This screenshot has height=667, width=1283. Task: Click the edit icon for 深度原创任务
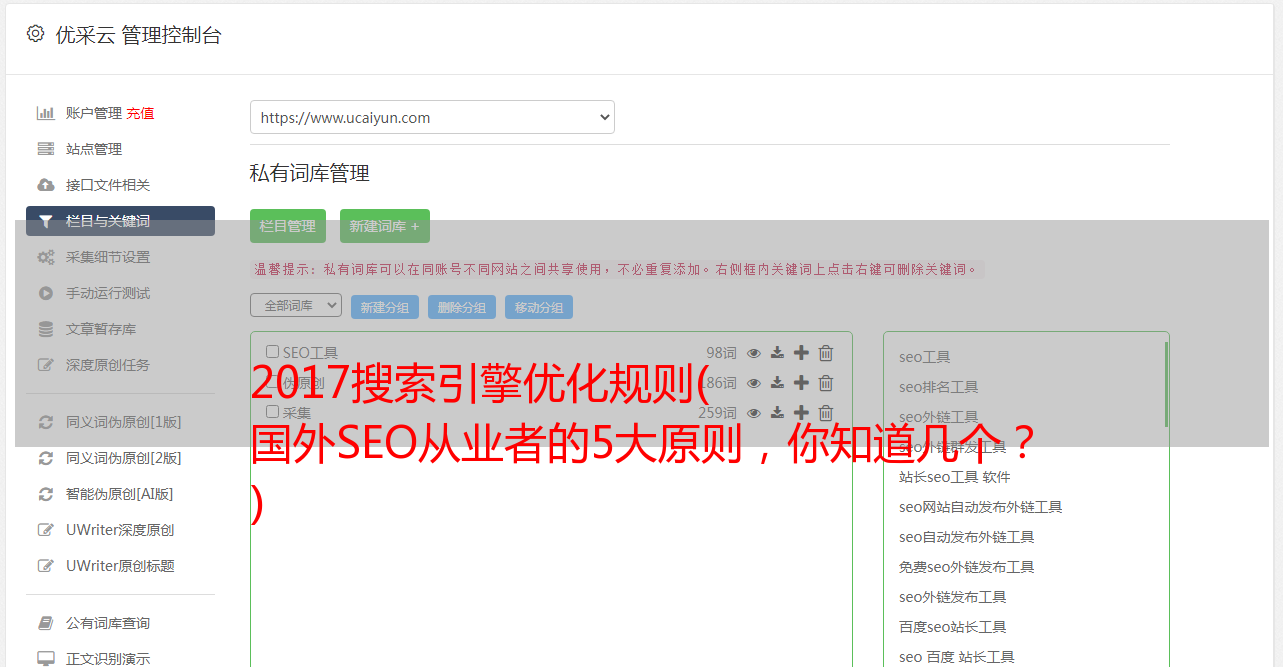45,365
